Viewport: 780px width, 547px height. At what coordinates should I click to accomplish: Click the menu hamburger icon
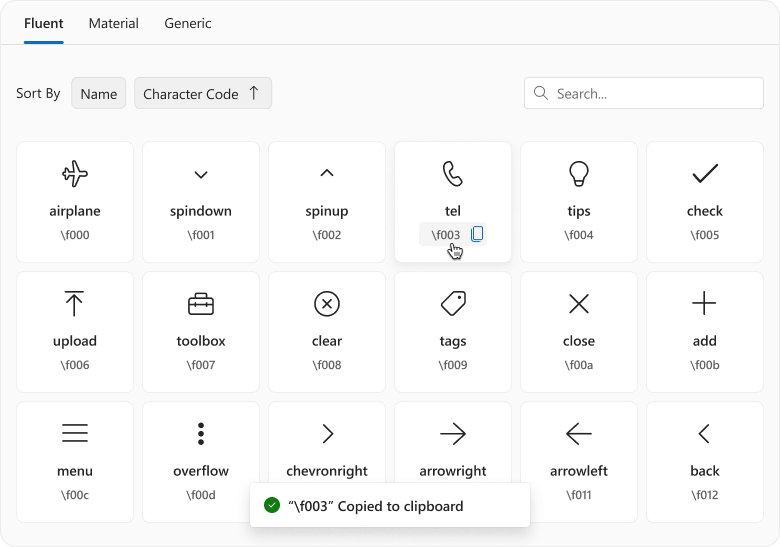pyautogui.click(x=75, y=433)
